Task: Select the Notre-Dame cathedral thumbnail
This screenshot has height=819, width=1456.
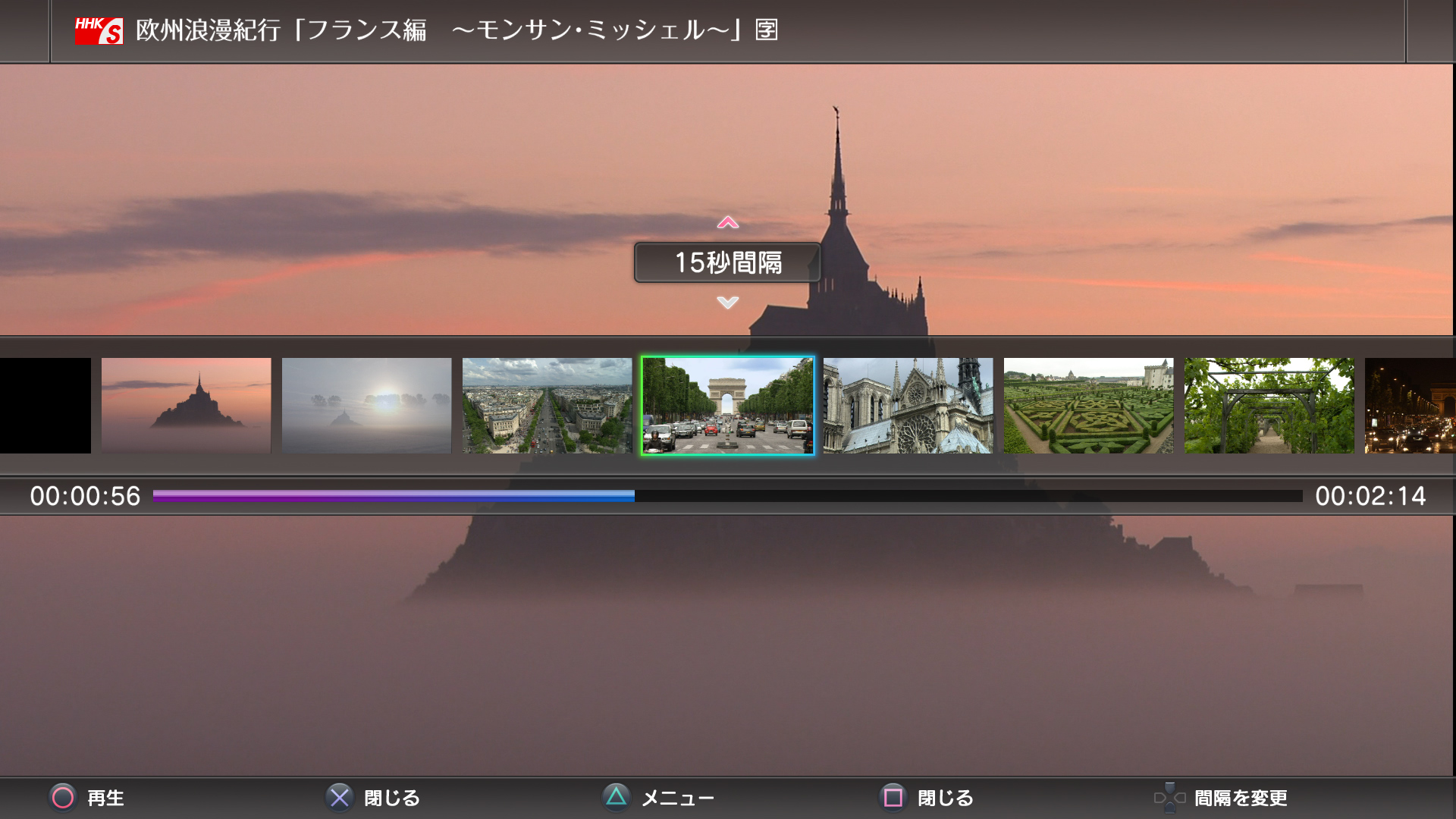Action: 908,406
